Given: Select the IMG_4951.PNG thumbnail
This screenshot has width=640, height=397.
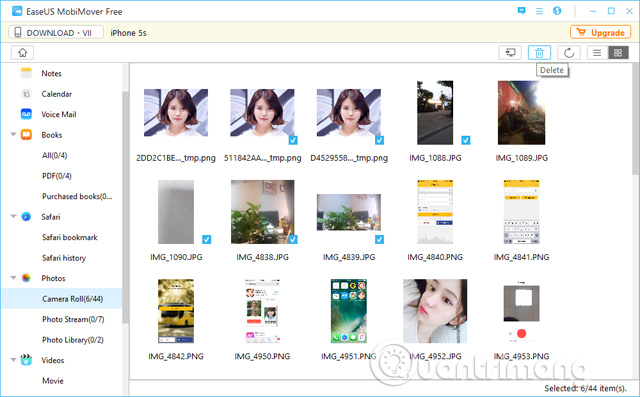Looking at the screenshot, I should [x=349, y=311].
